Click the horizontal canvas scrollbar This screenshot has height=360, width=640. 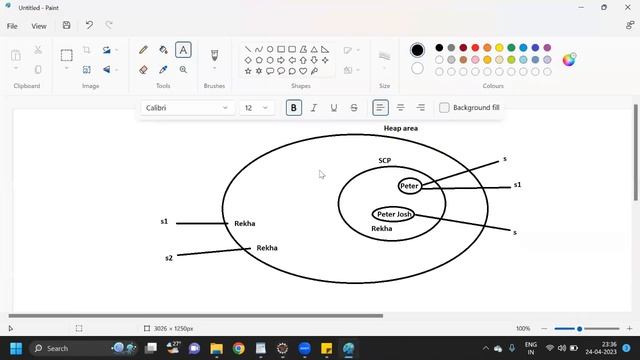[196, 316]
